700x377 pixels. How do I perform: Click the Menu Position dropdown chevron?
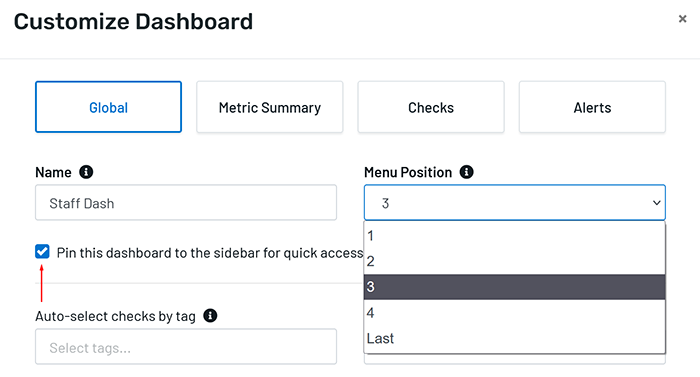pos(656,203)
